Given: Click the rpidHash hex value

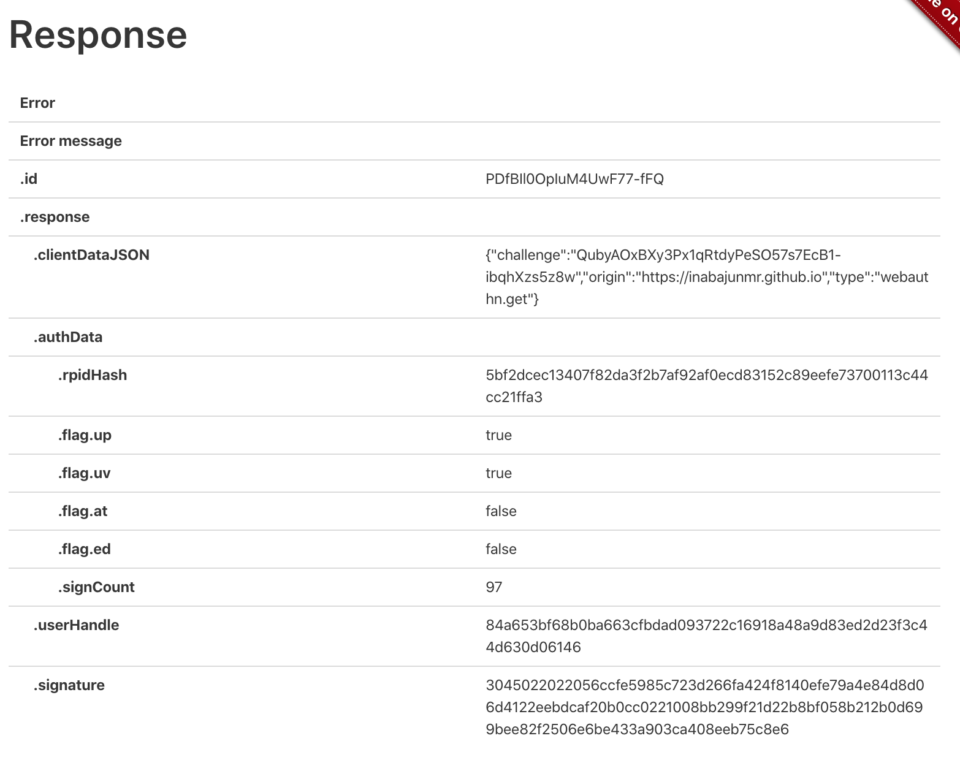Looking at the screenshot, I should pos(707,386).
